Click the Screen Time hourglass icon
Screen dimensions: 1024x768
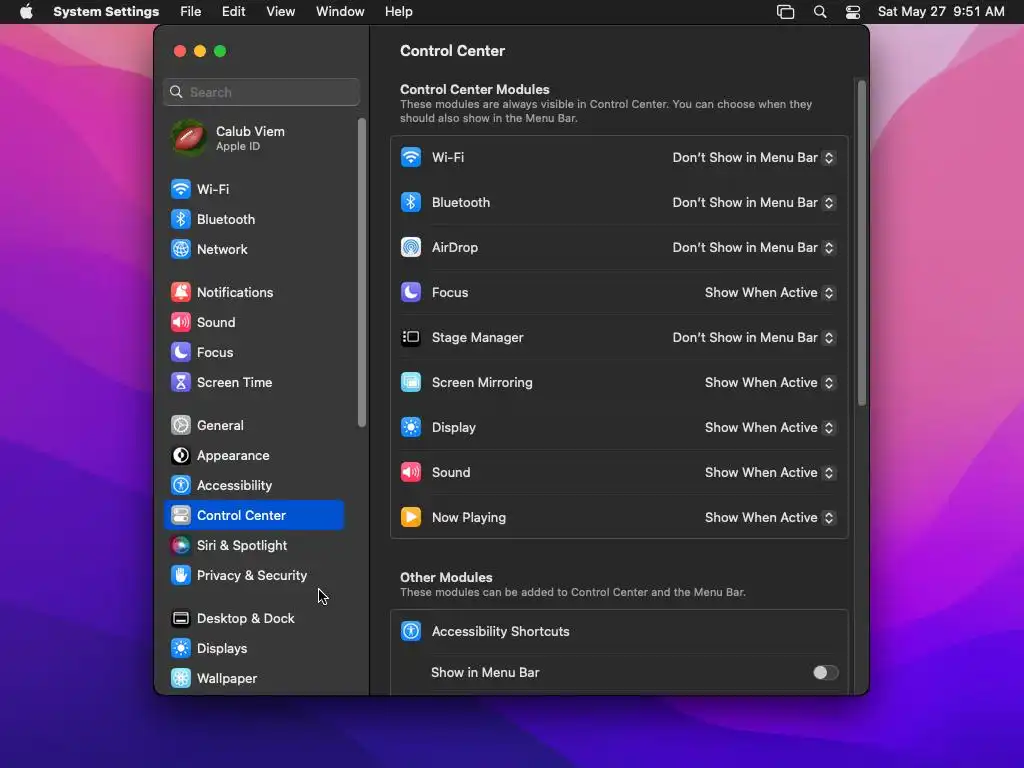coord(181,383)
